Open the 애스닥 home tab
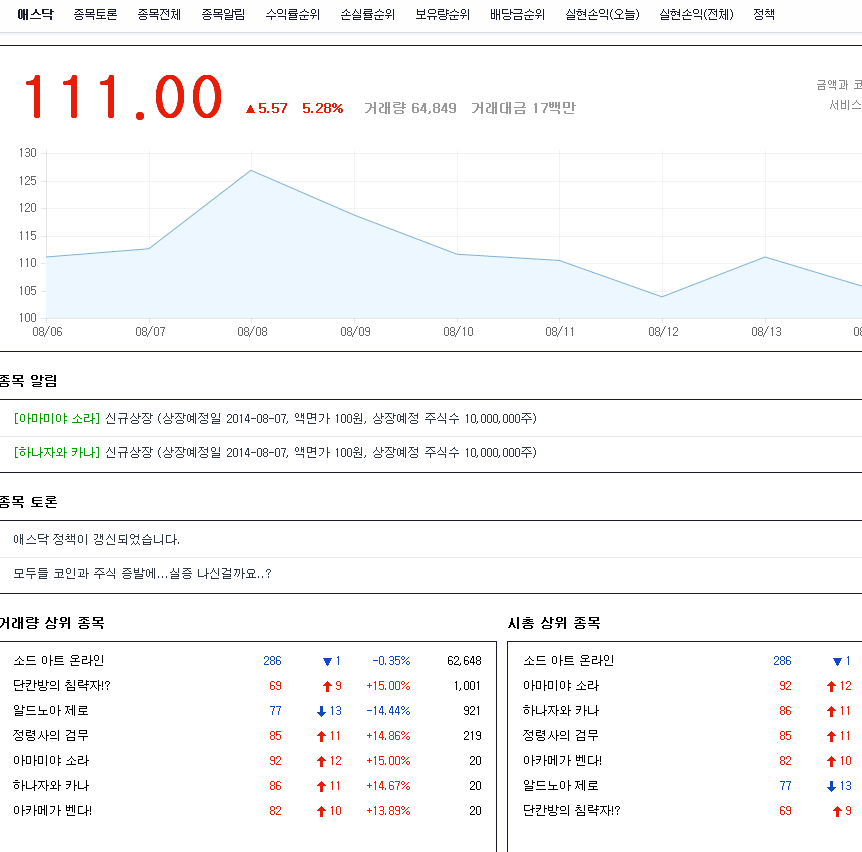862x852 pixels. click(x=35, y=15)
